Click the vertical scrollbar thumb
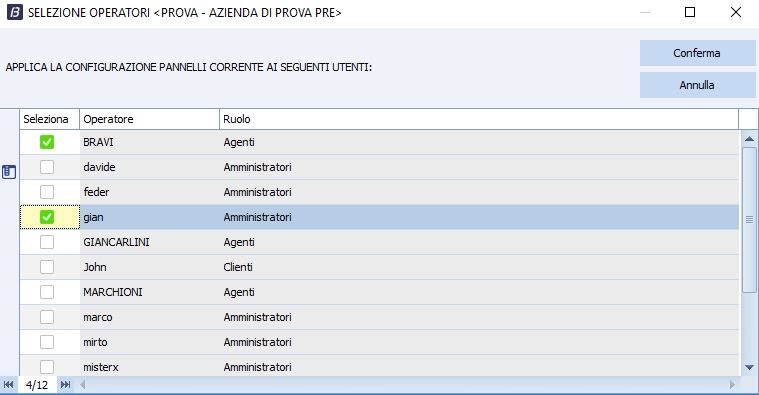 (749, 220)
